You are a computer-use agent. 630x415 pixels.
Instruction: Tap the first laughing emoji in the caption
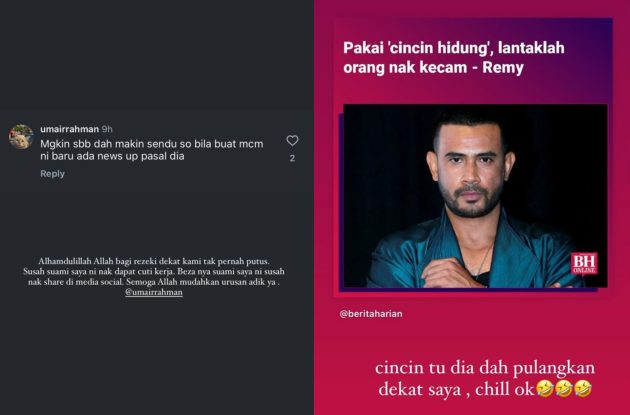544,389
